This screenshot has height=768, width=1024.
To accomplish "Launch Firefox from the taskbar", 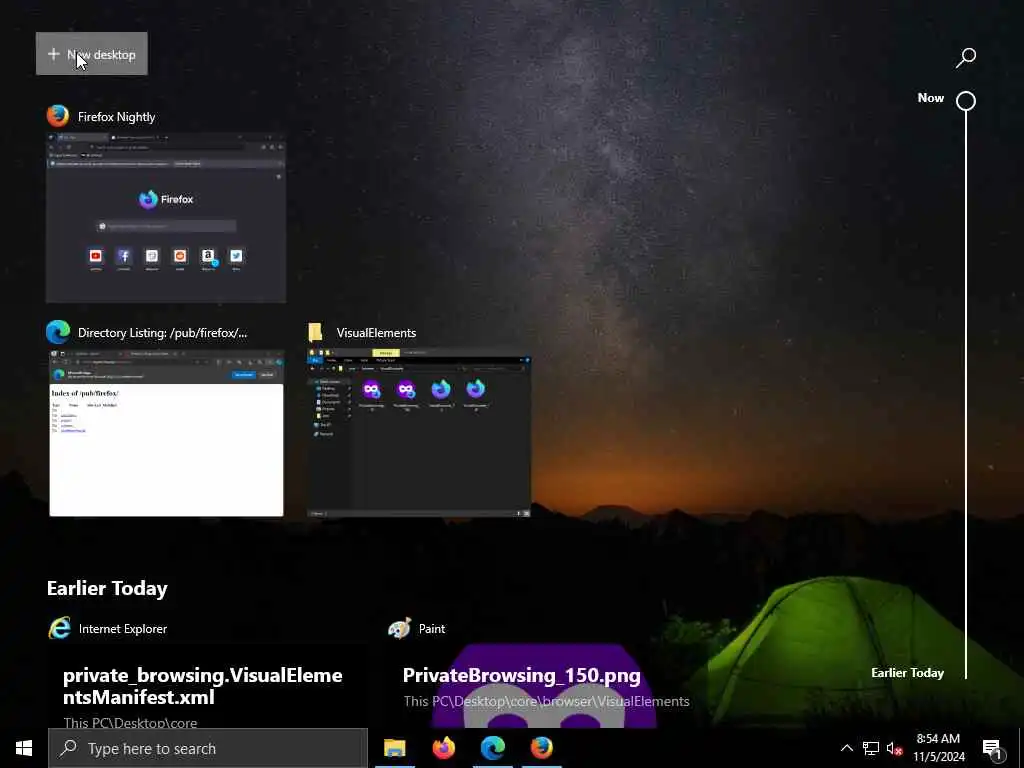I will click(443, 748).
